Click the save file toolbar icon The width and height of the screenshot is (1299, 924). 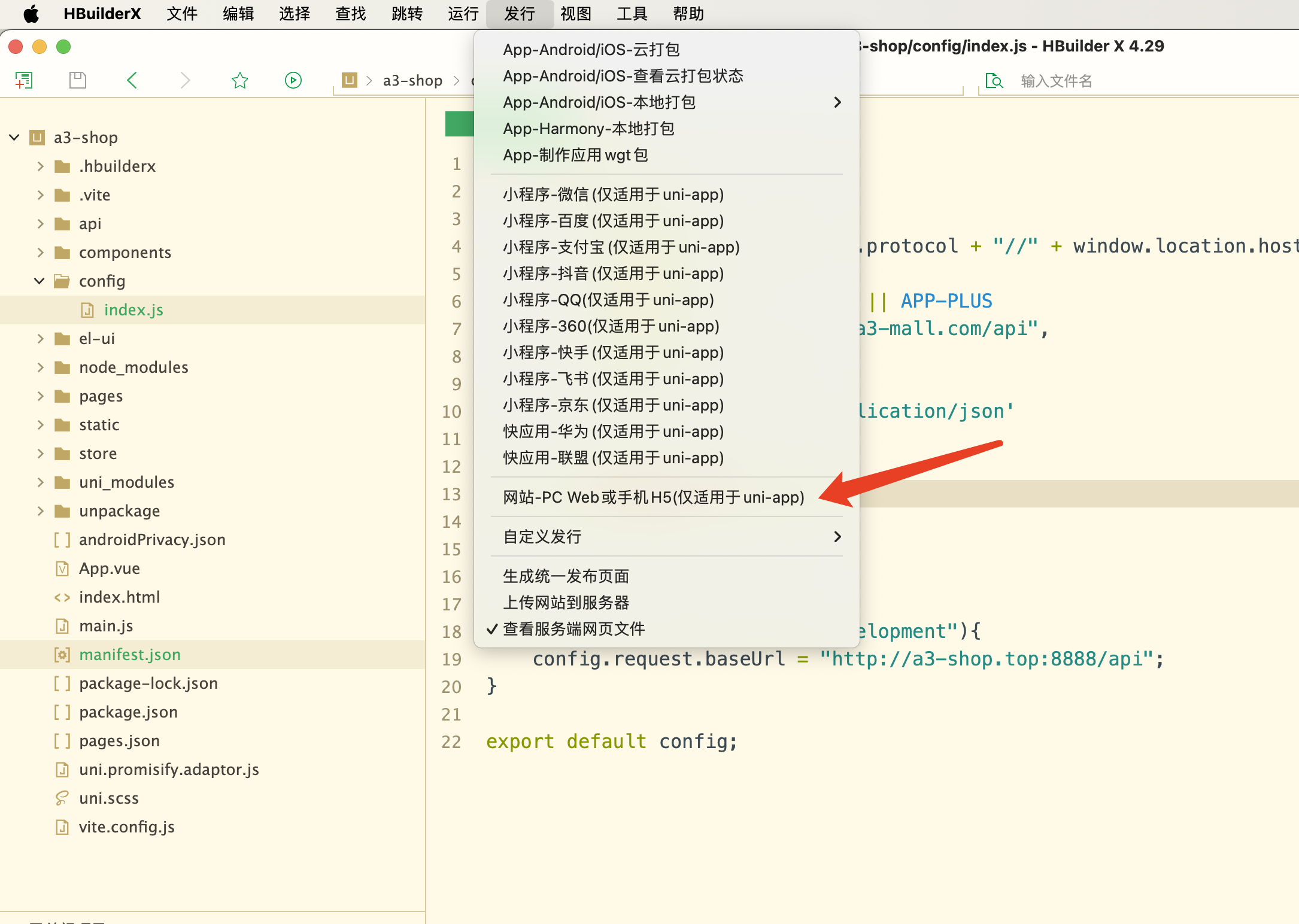click(x=78, y=80)
